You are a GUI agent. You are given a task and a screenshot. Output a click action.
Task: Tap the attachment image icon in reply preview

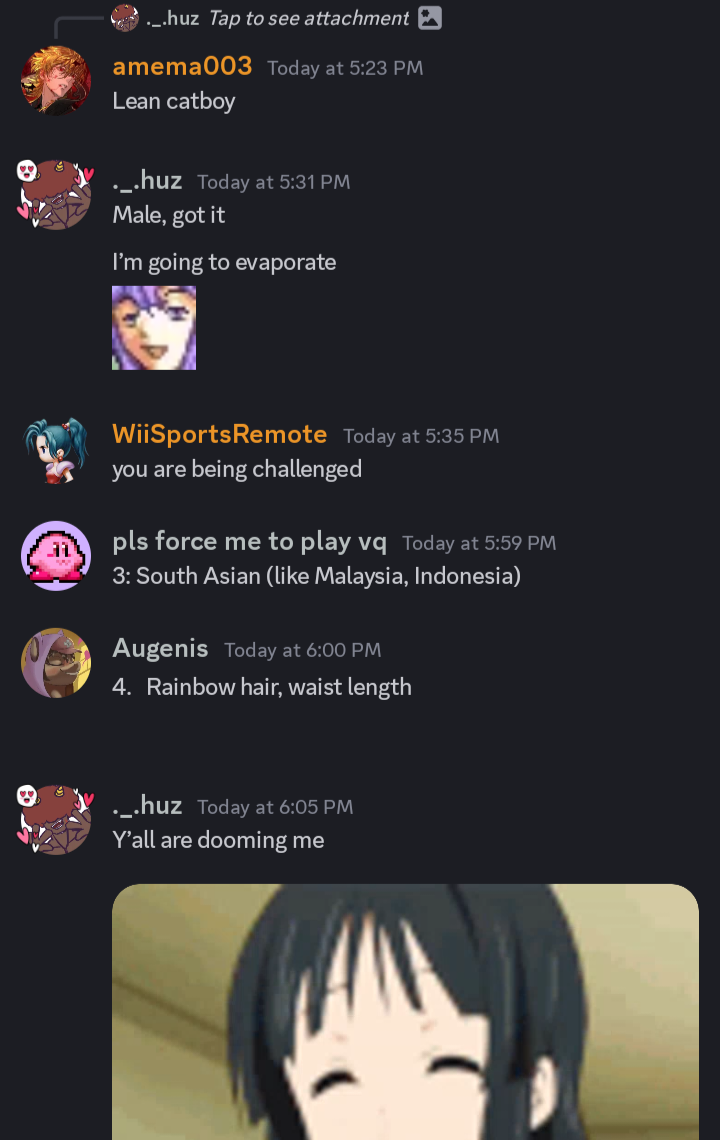click(x=430, y=18)
